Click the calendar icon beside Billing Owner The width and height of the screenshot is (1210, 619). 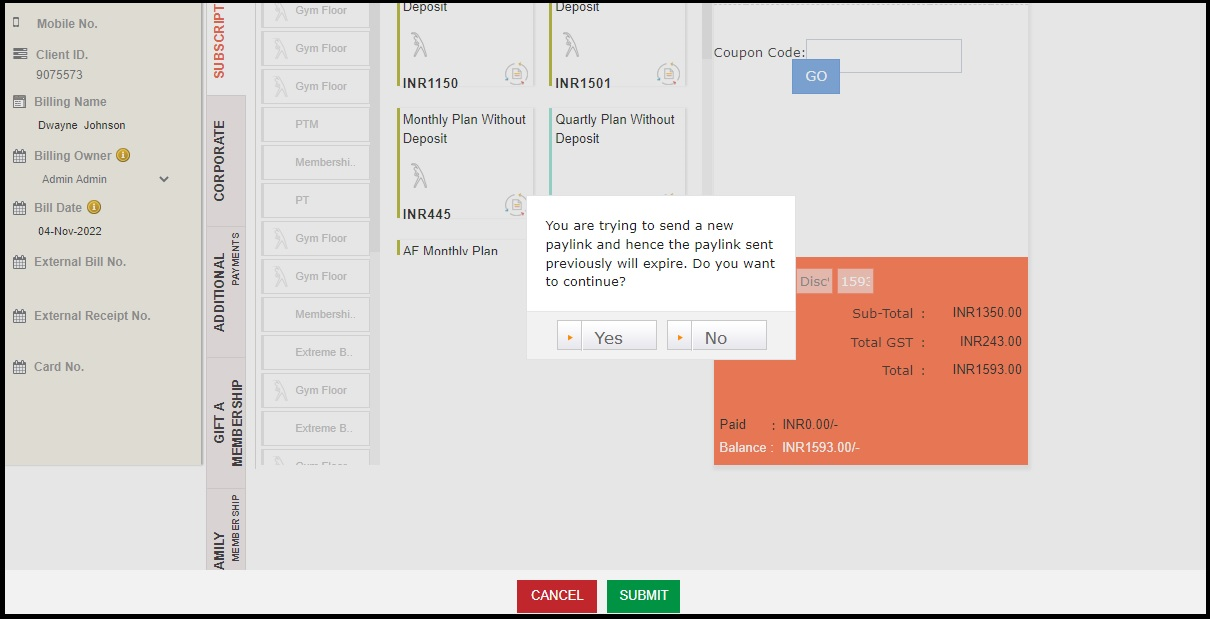pyautogui.click(x=19, y=156)
